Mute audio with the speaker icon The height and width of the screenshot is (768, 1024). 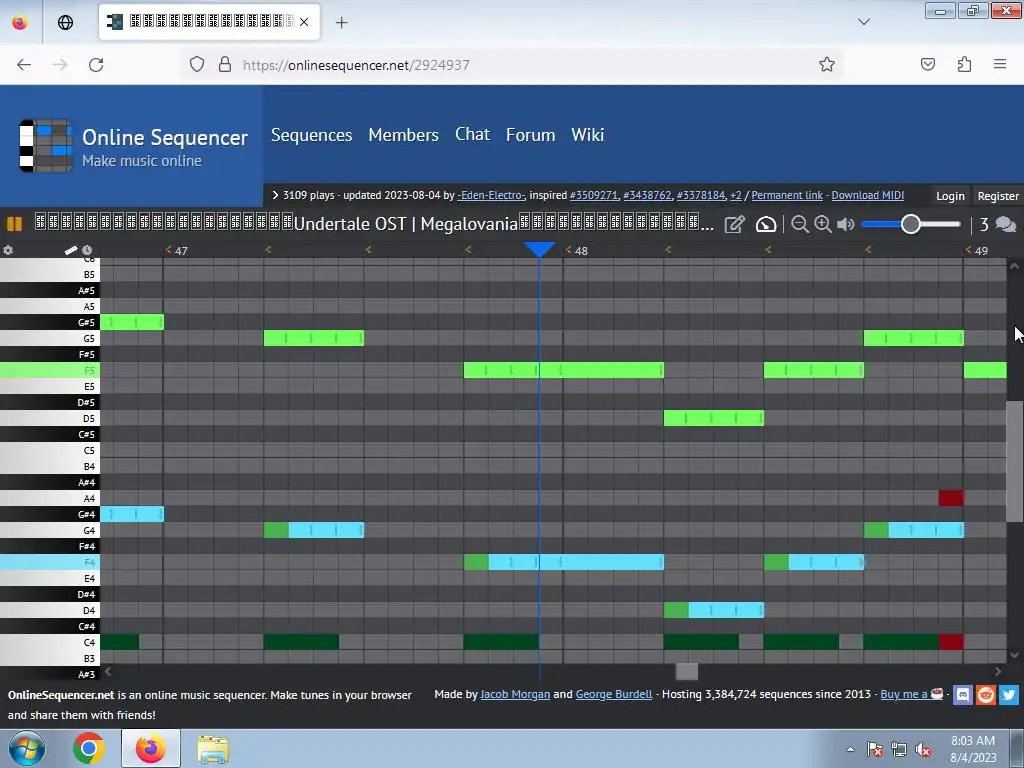pos(846,225)
